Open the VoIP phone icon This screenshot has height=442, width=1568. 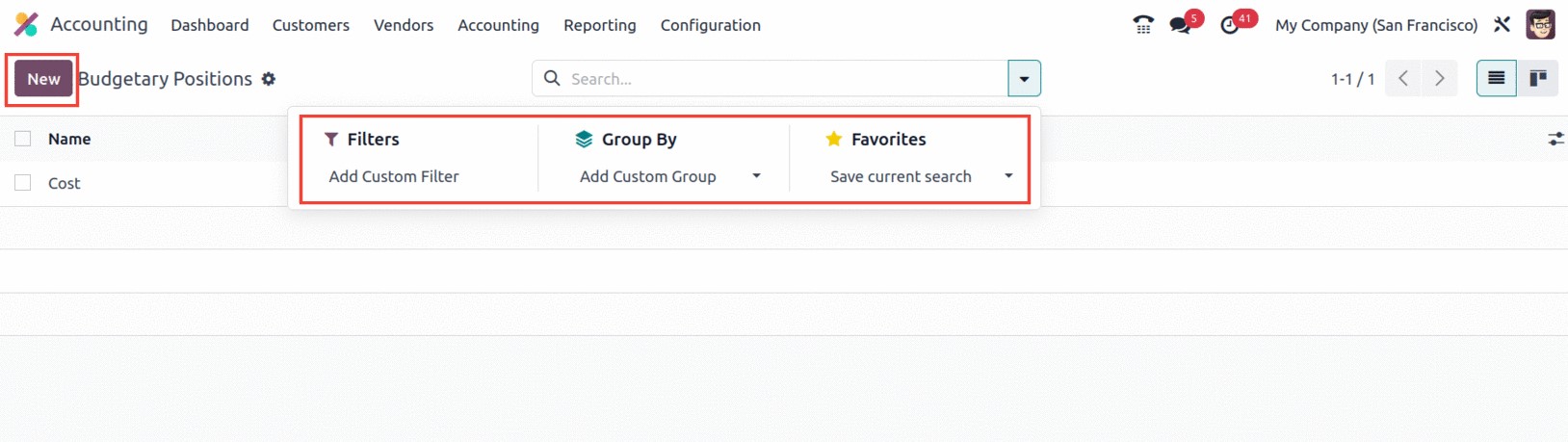click(1143, 25)
